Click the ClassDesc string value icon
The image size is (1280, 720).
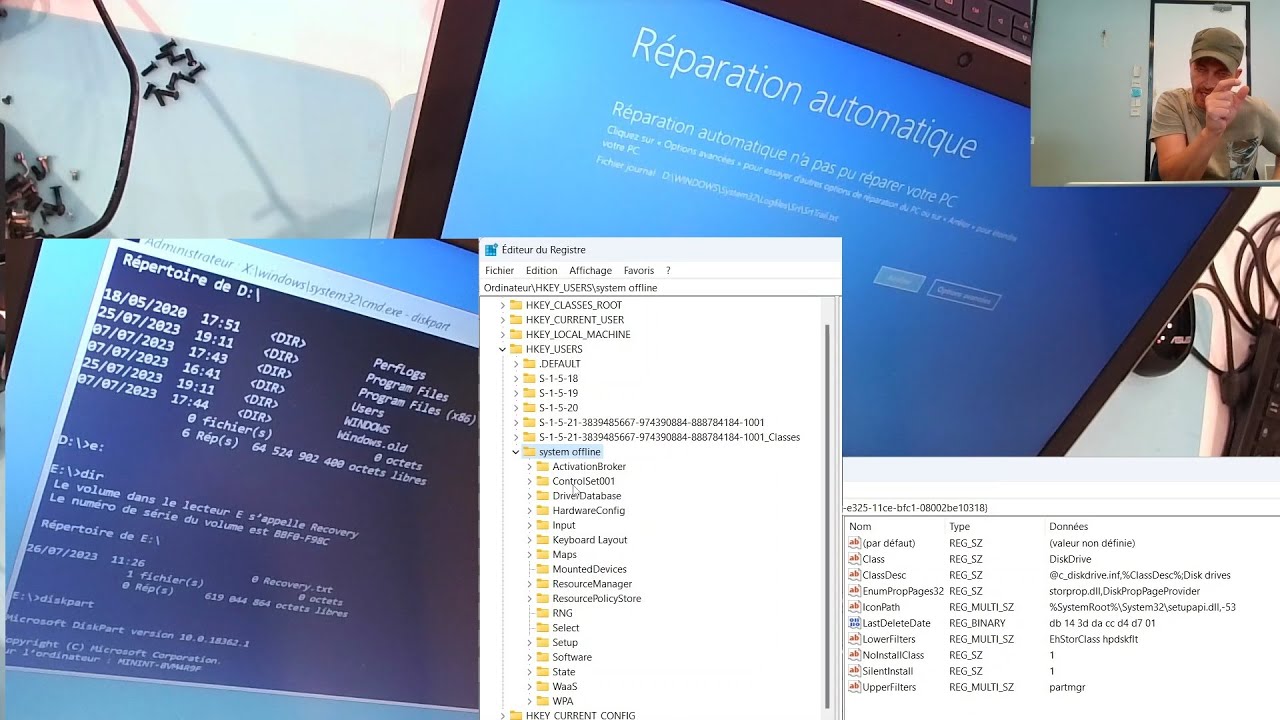(854, 575)
